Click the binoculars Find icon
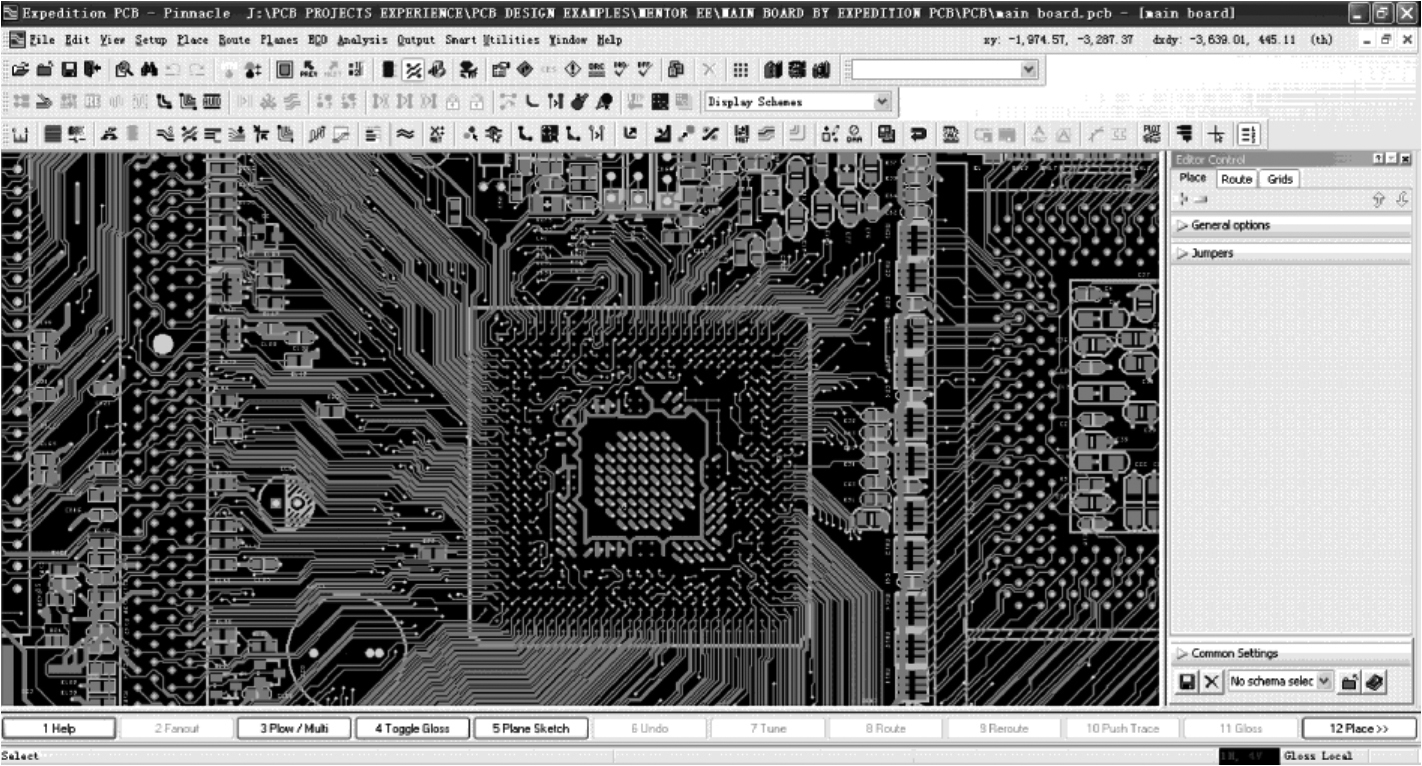 coord(149,70)
